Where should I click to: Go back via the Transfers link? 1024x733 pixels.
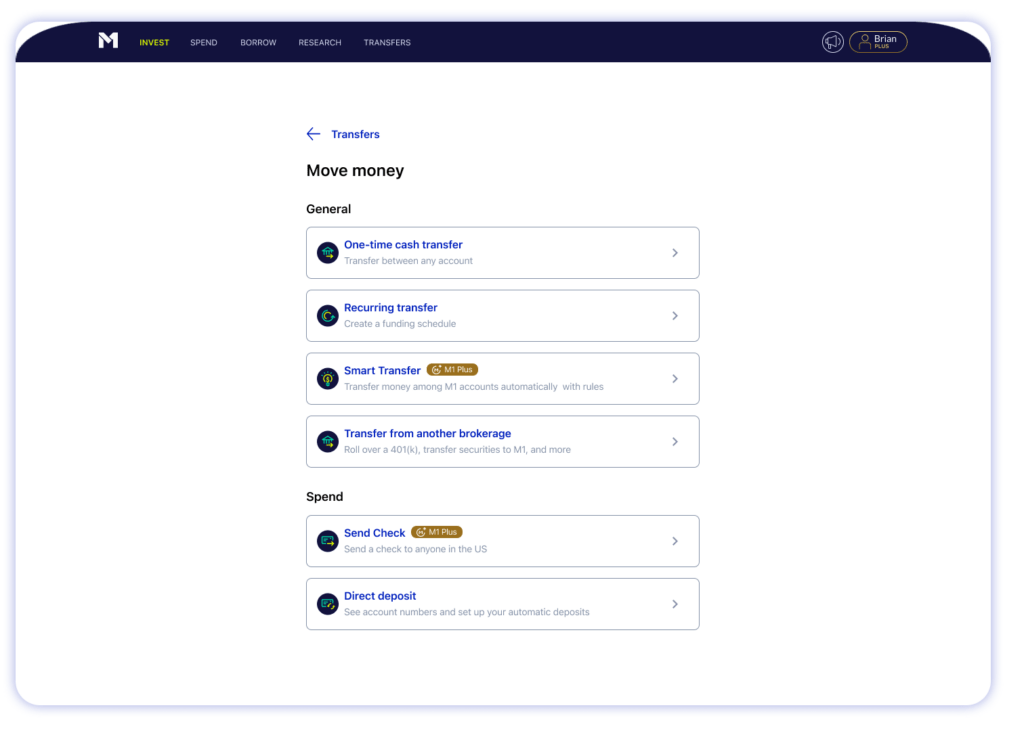click(355, 134)
